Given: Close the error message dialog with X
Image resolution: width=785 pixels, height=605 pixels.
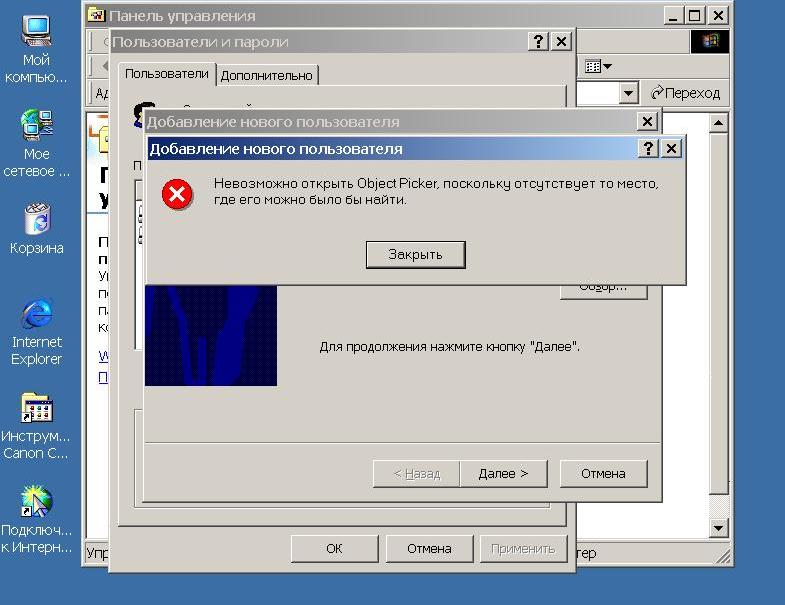Looking at the screenshot, I should pyautogui.click(x=671, y=149).
